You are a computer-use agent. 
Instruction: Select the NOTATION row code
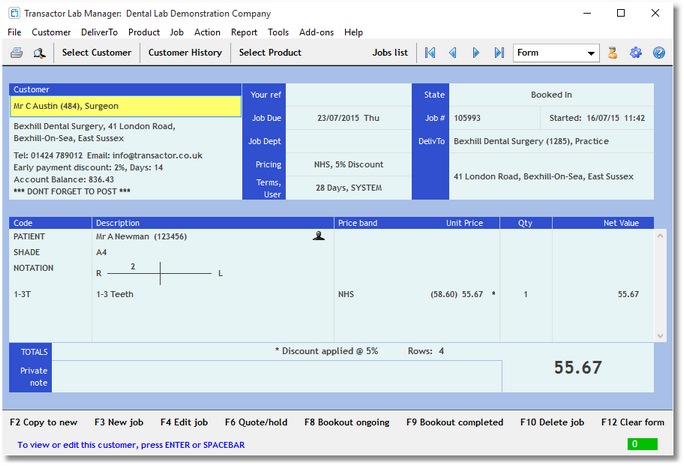(33, 268)
